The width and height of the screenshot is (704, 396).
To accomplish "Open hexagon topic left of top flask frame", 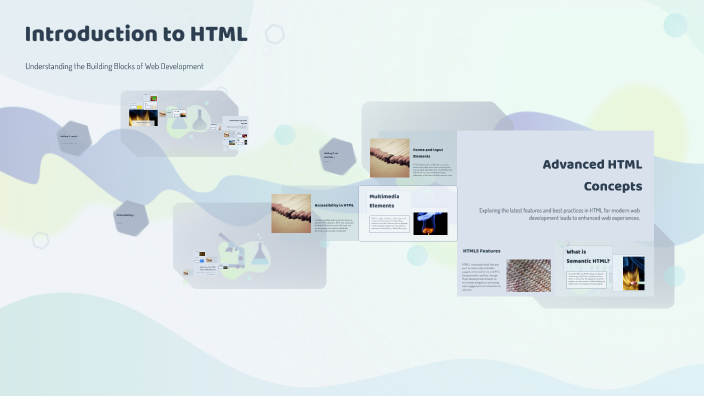I will coord(75,138).
